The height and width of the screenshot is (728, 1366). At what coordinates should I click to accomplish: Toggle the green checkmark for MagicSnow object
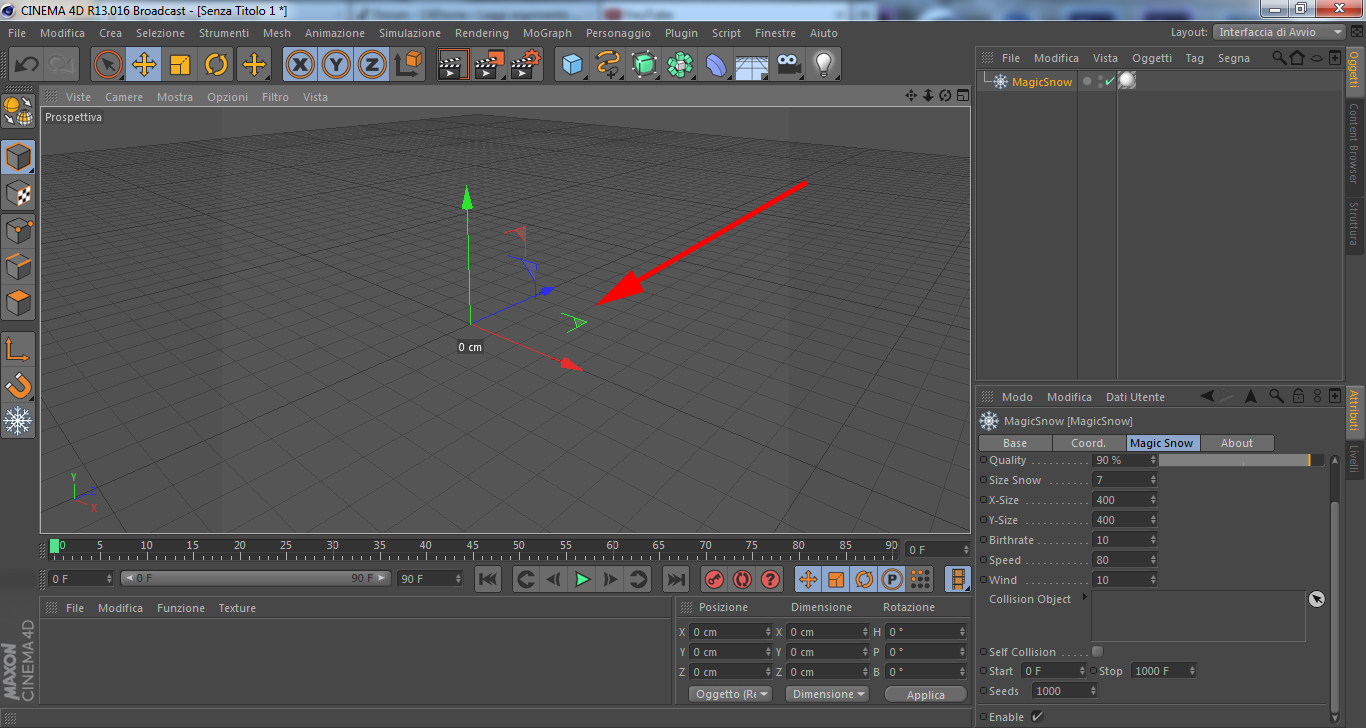pos(1109,81)
